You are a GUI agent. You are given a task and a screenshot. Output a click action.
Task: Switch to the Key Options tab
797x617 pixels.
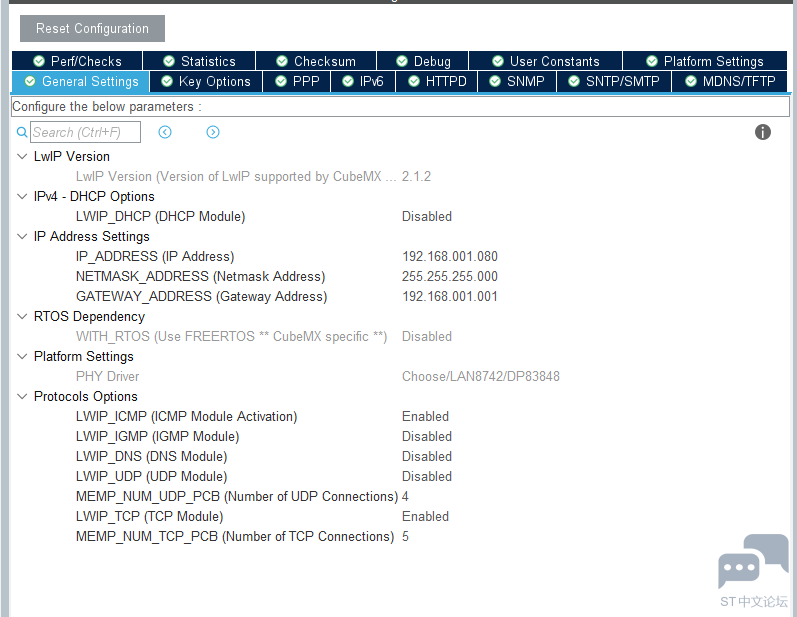(206, 81)
